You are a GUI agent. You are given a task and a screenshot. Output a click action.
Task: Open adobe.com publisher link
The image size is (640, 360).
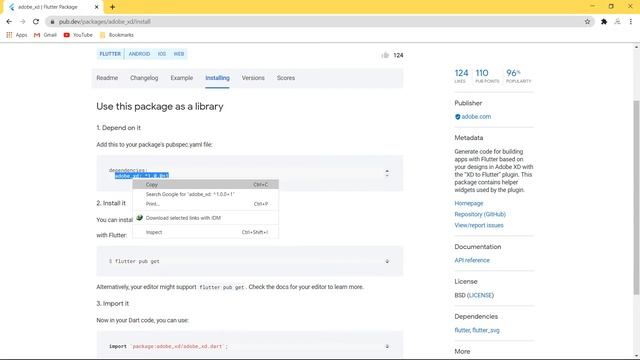476,117
